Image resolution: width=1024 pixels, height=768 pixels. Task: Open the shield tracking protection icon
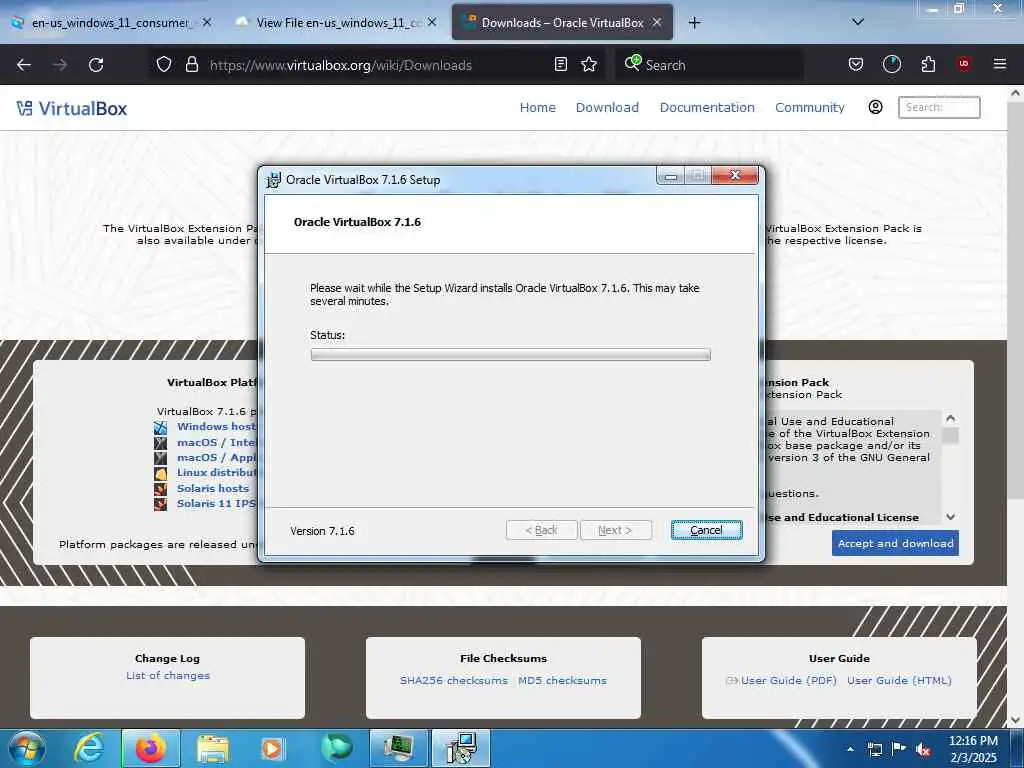(164, 64)
